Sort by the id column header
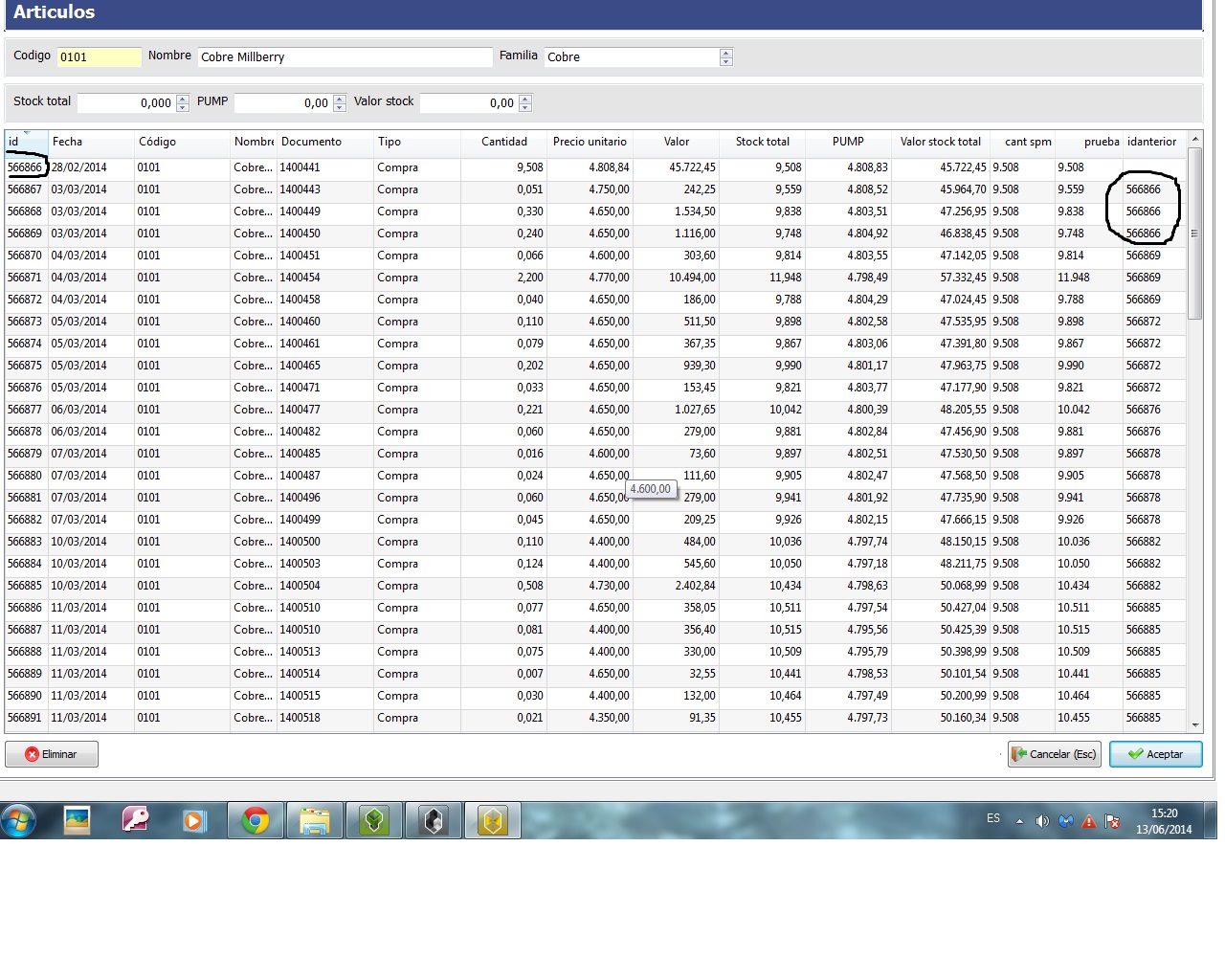The height and width of the screenshot is (980, 1225). pyautogui.click(x=27, y=142)
